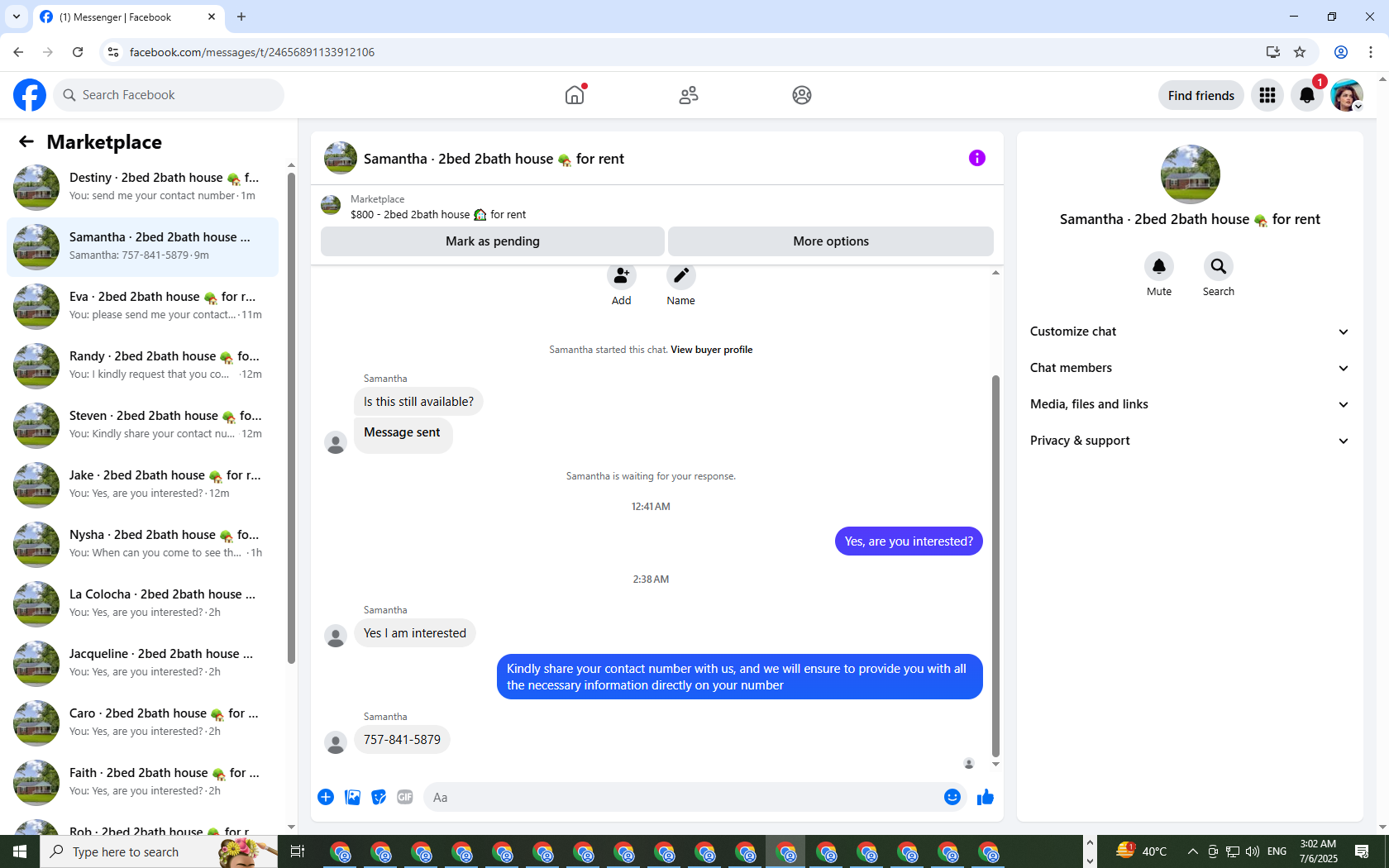Expand Privacy & support section
The width and height of the screenshot is (1389, 868).
(x=1190, y=441)
